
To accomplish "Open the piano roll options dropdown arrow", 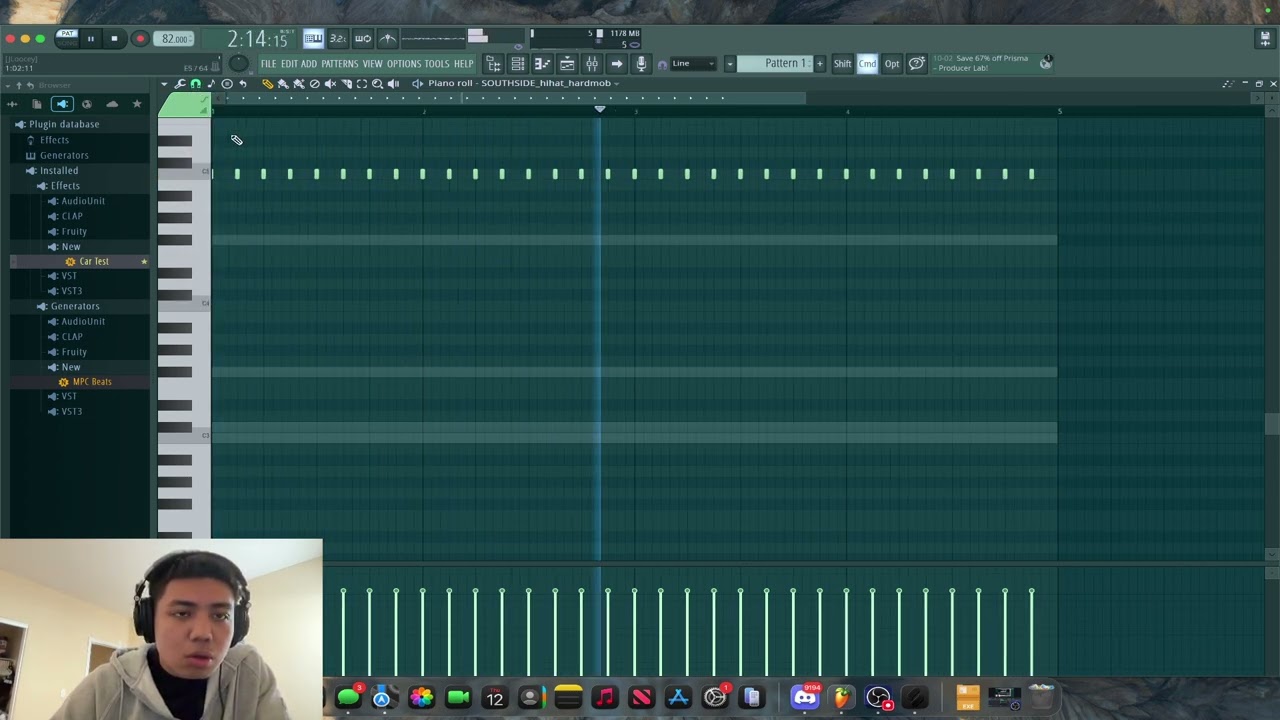I will coord(164,84).
